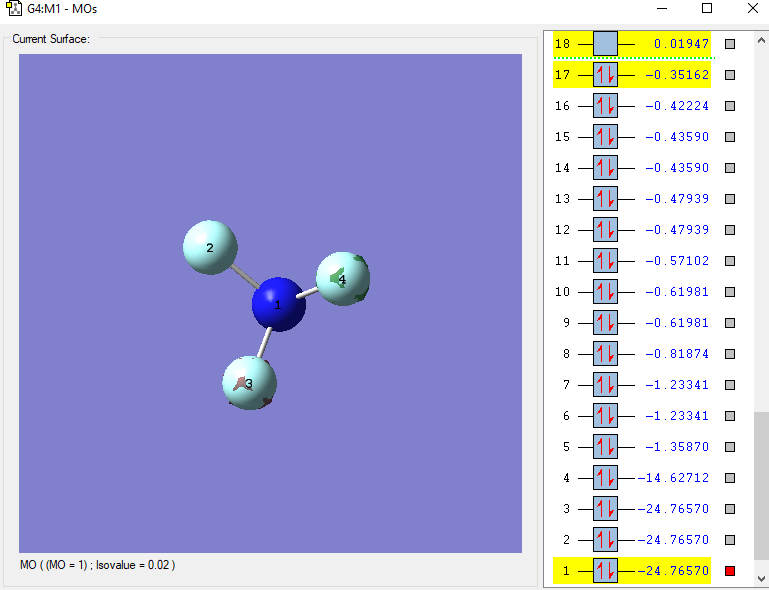Click the nitrogen atom labeled 1
Viewport: 769px width, 590px height.
(278, 304)
